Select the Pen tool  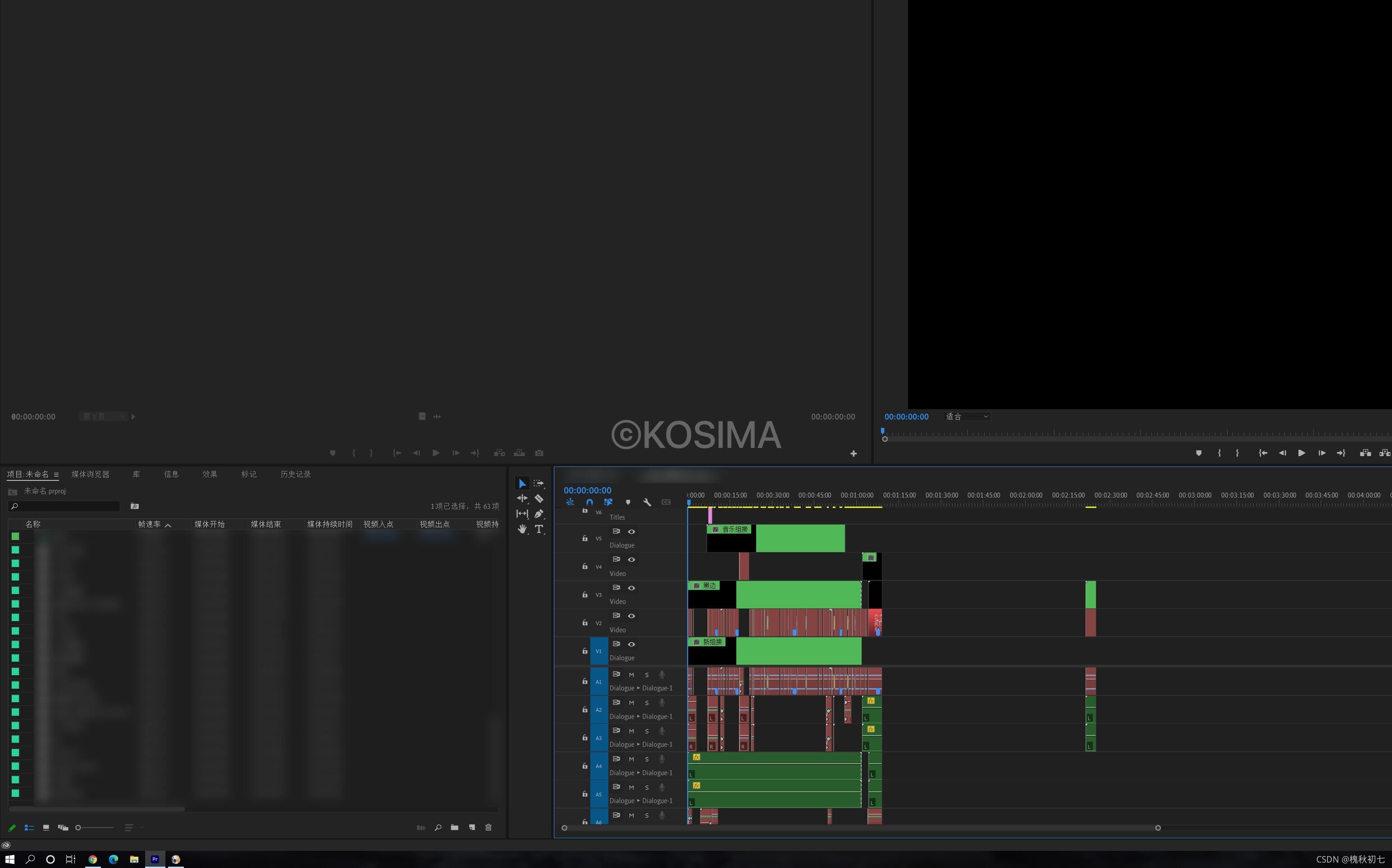539,514
